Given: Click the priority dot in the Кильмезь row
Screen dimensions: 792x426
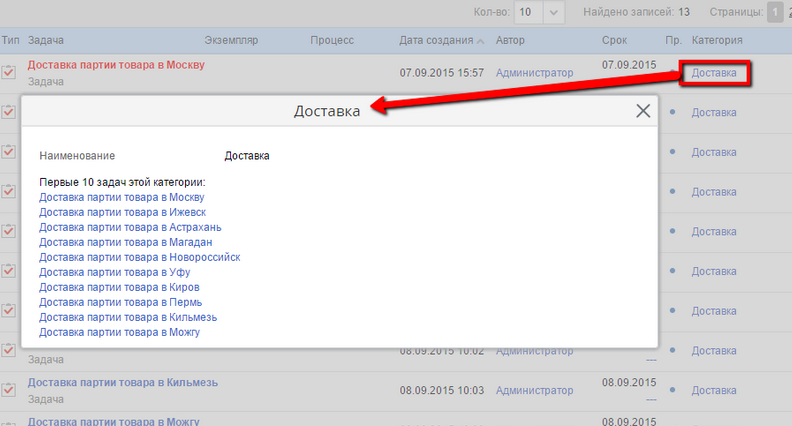Looking at the screenshot, I should pos(672,390).
